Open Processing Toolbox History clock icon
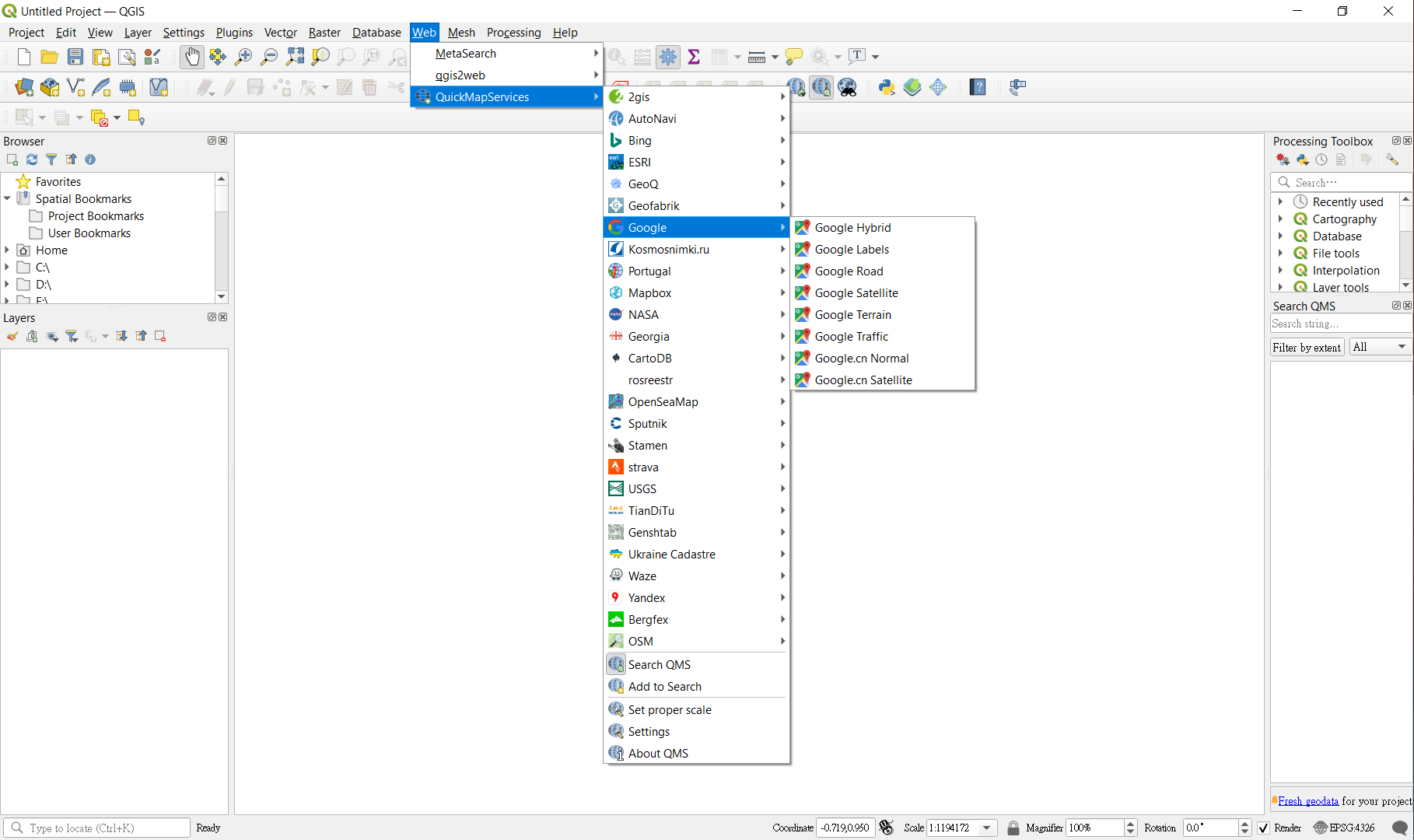Viewport: 1414px width, 840px height. (1321, 159)
